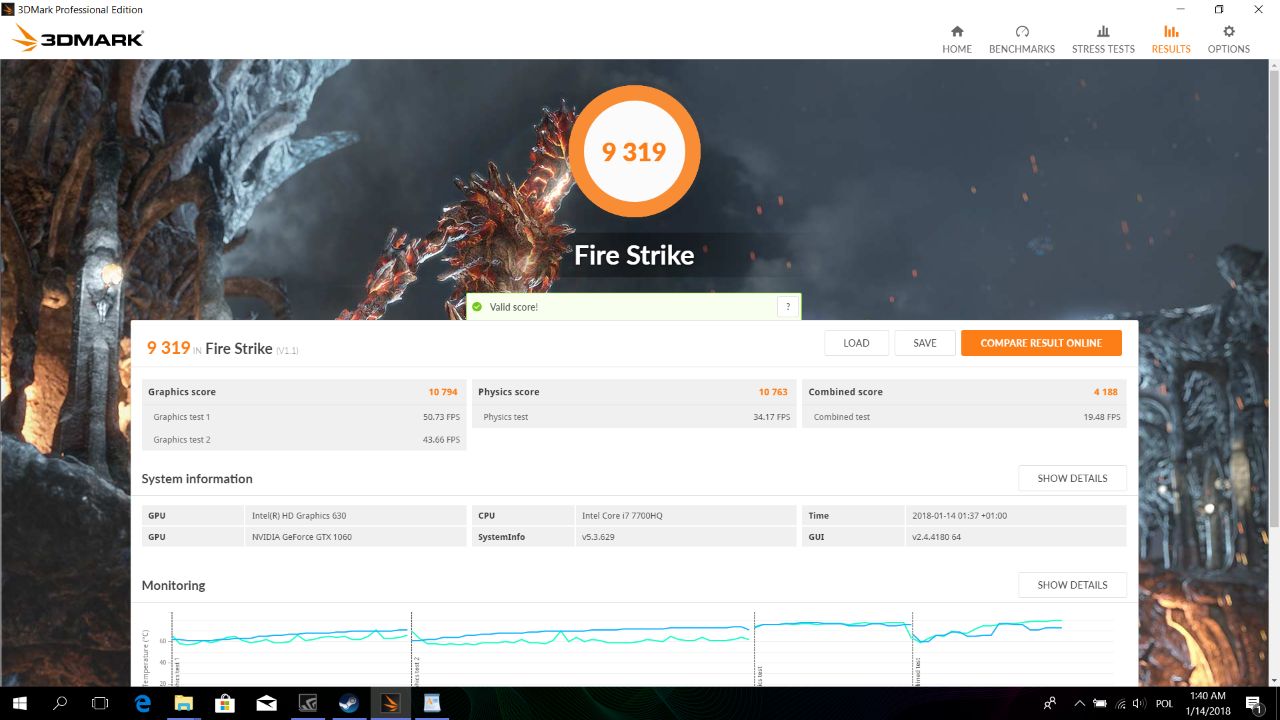This screenshot has width=1280, height=720.
Task: Click the Home icon in 3DMark navigation
Action: 956,38
